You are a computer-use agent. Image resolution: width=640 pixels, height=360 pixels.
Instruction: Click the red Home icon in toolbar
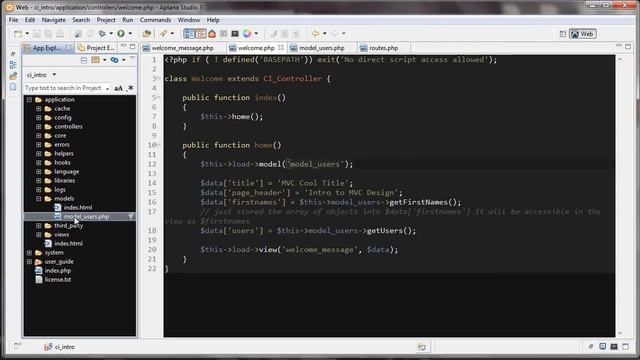pyautogui.click(x=212, y=34)
